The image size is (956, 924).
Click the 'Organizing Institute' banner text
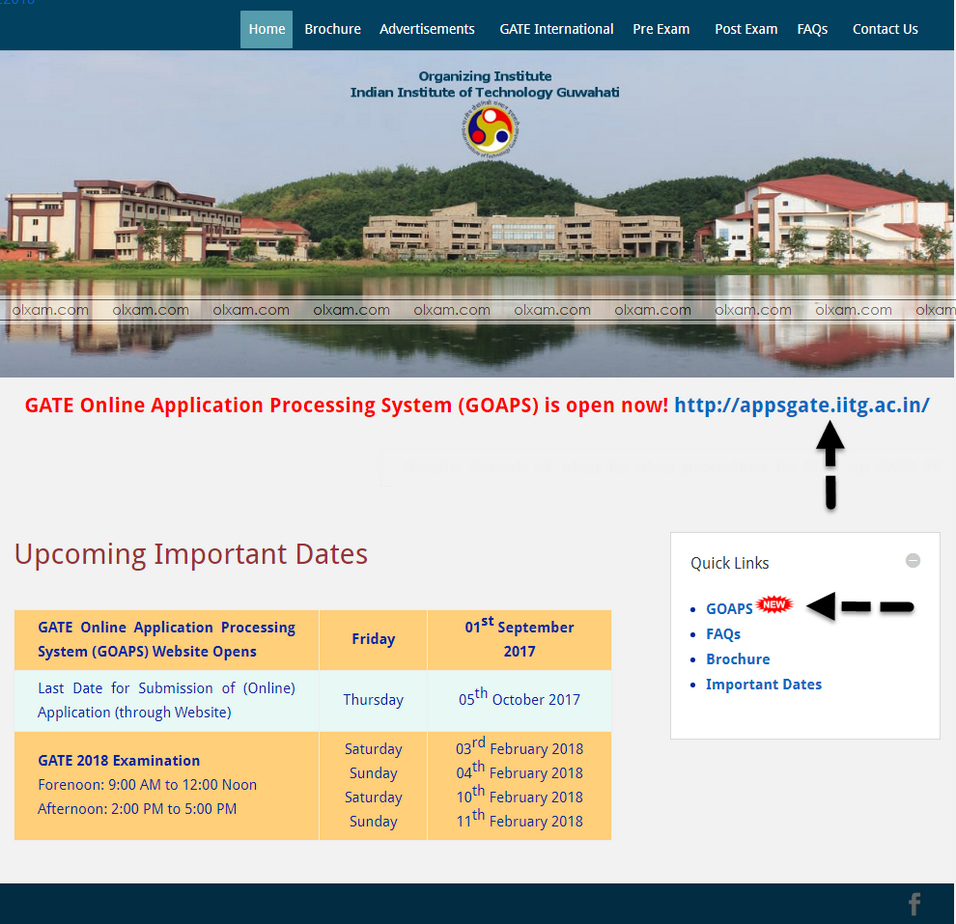point(485,76)
